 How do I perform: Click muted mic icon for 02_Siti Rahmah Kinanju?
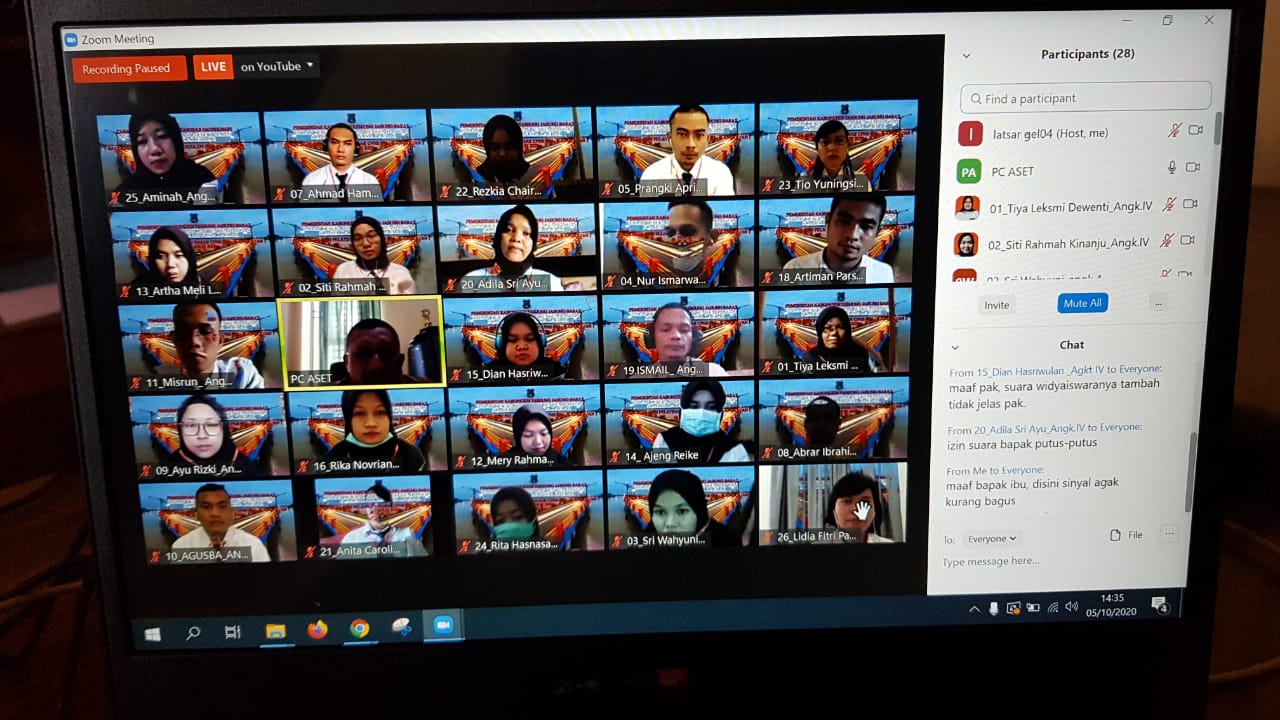coord(1167,241)
